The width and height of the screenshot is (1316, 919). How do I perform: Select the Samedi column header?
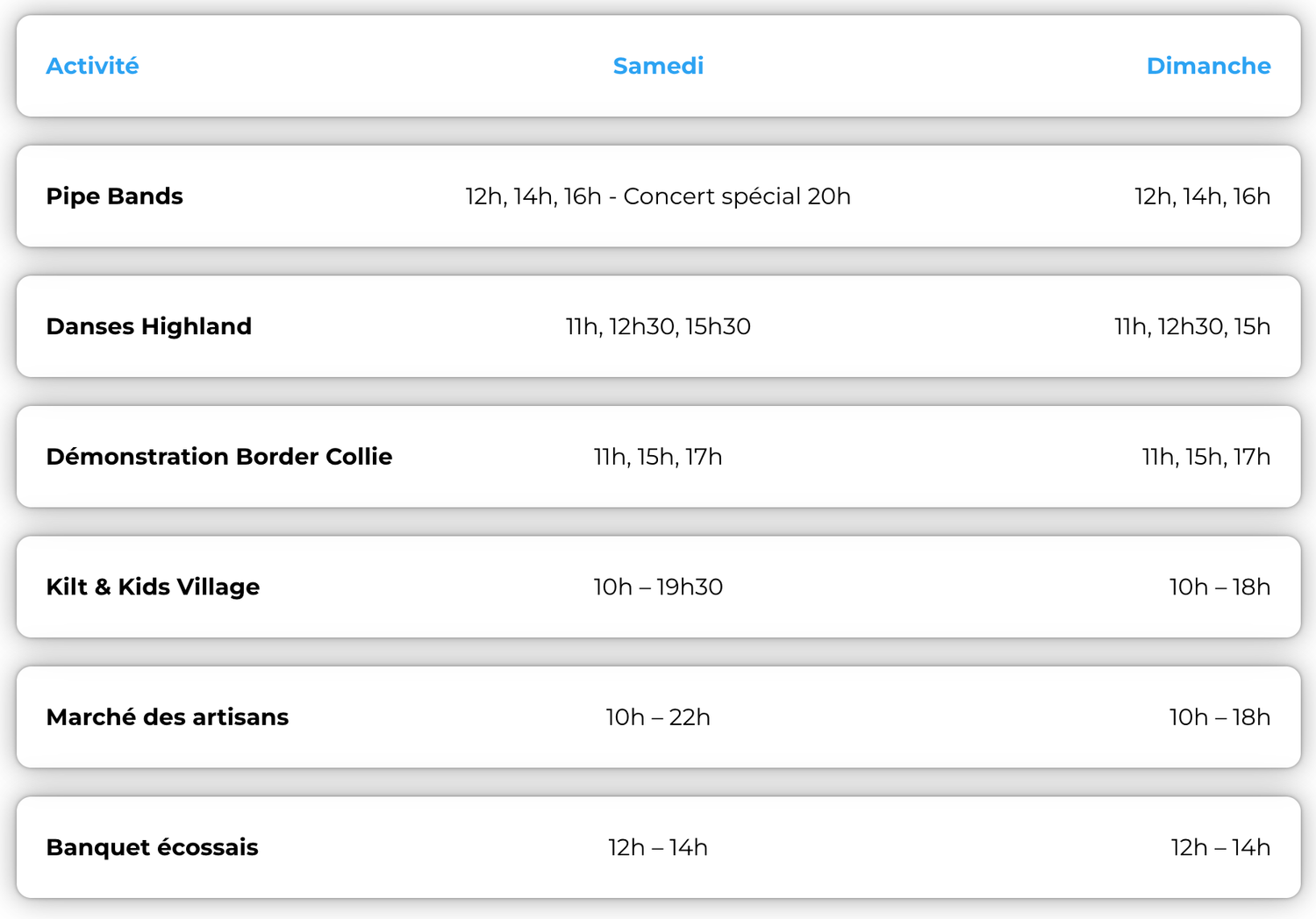tap(658, 66)
